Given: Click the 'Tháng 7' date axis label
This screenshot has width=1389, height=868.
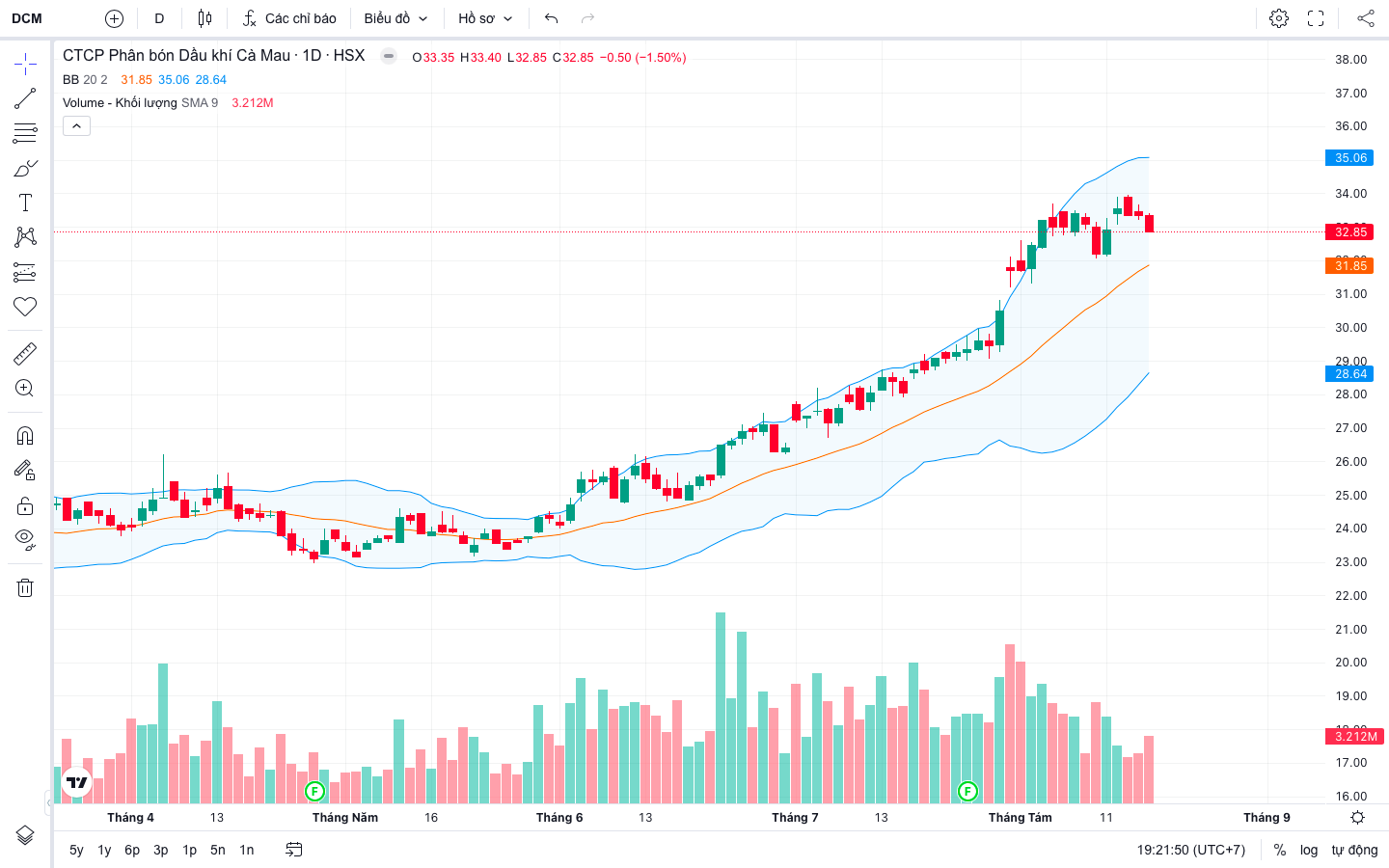Looking at the screenshot, I should pos(795,818).
